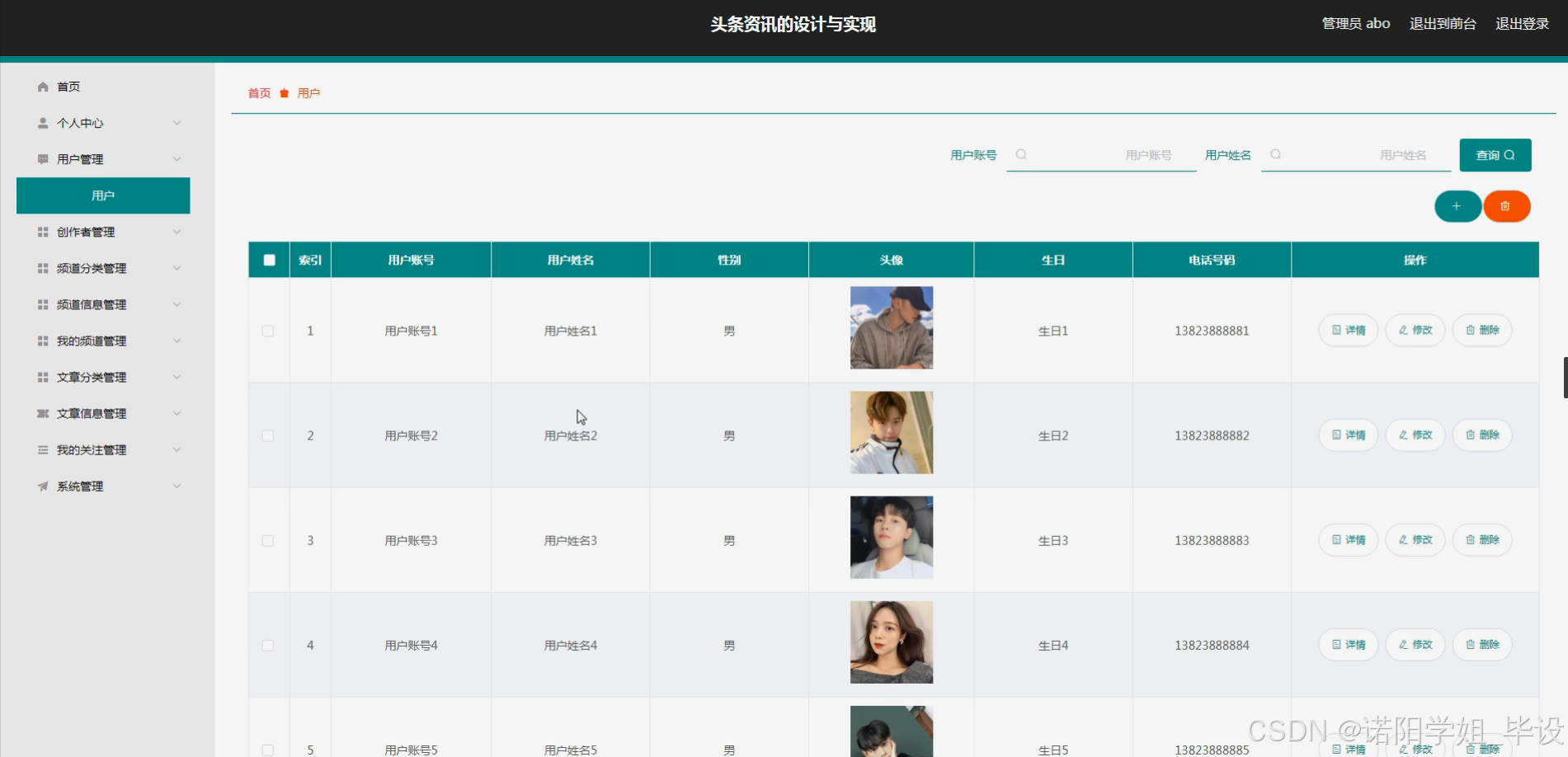This screenshot has width=1568, height=757.
Task: Check the row 5 checkbox 用户账号5
Action: pyautogui.click(x=268, y=750)
